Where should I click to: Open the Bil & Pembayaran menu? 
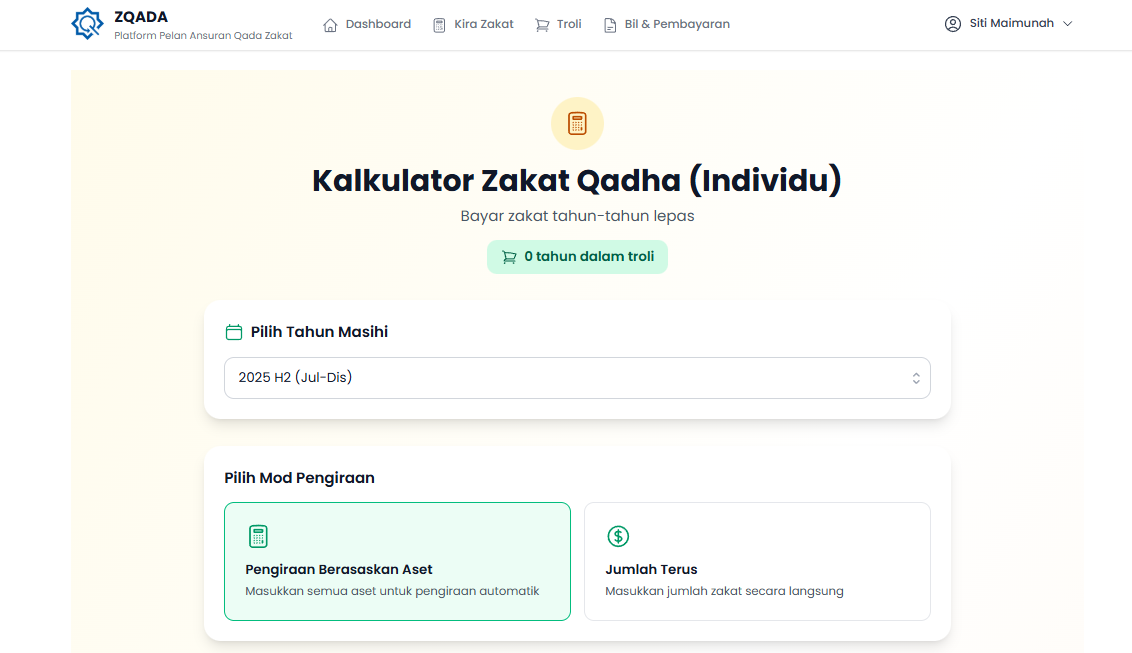coord(677,24)
